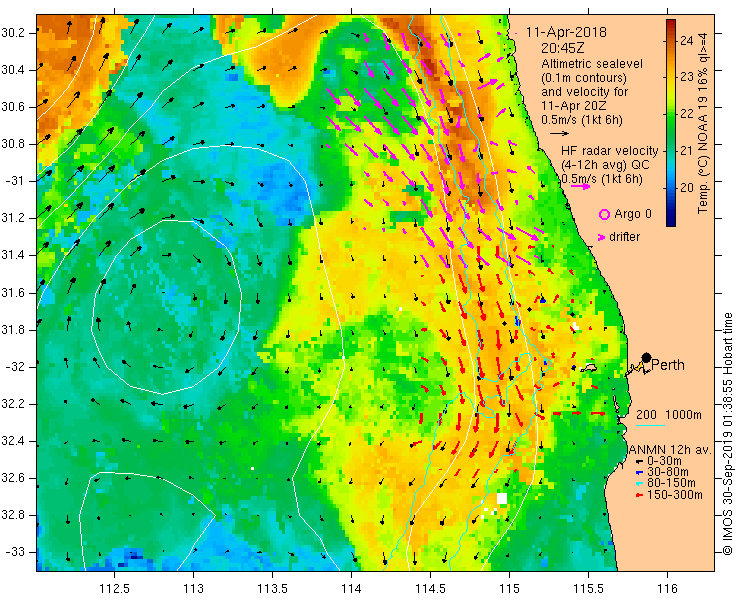
Task: Click the Perth city label
Action: [668, 365]
